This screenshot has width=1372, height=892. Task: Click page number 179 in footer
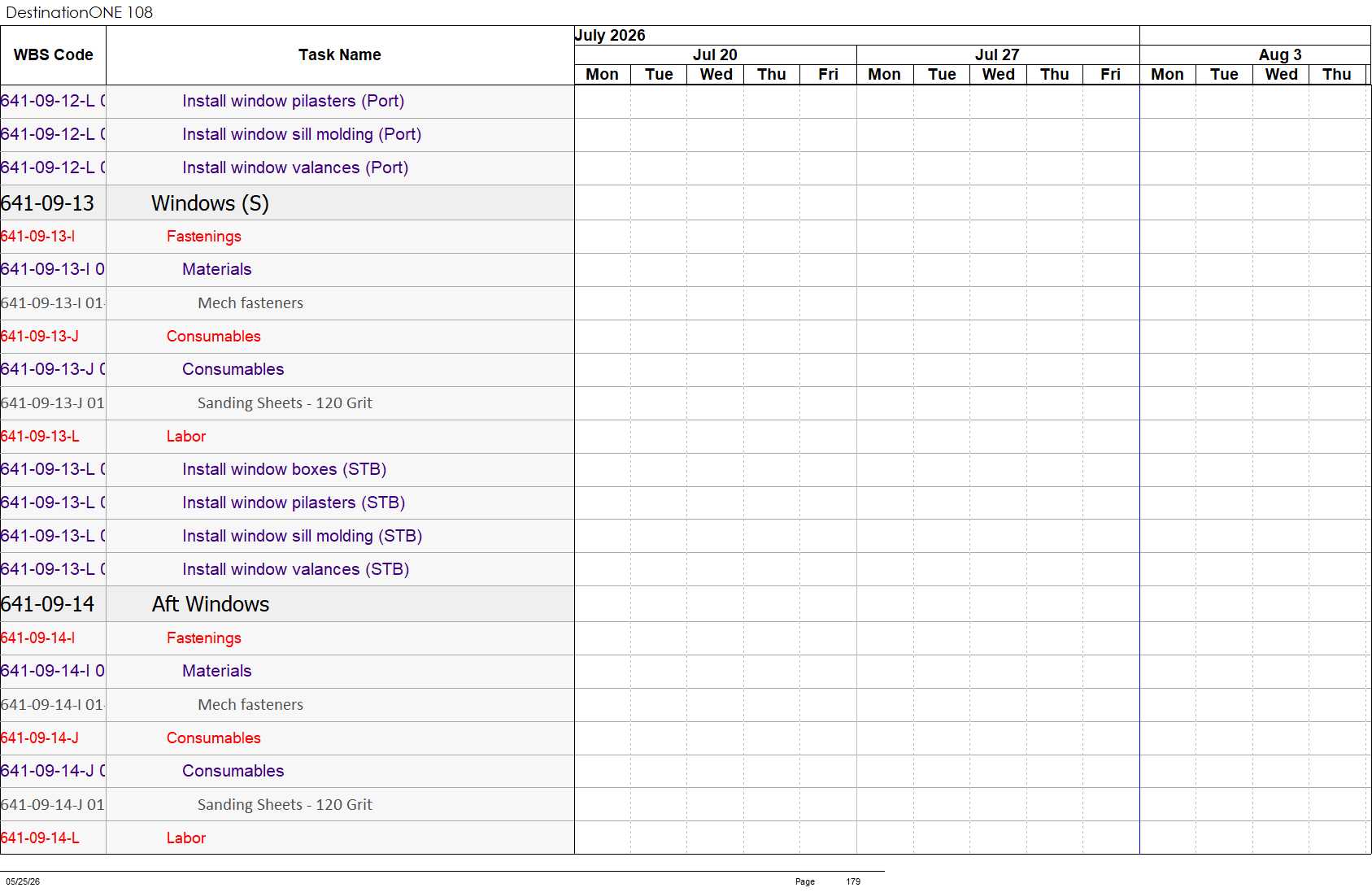[x=853, y=881]
